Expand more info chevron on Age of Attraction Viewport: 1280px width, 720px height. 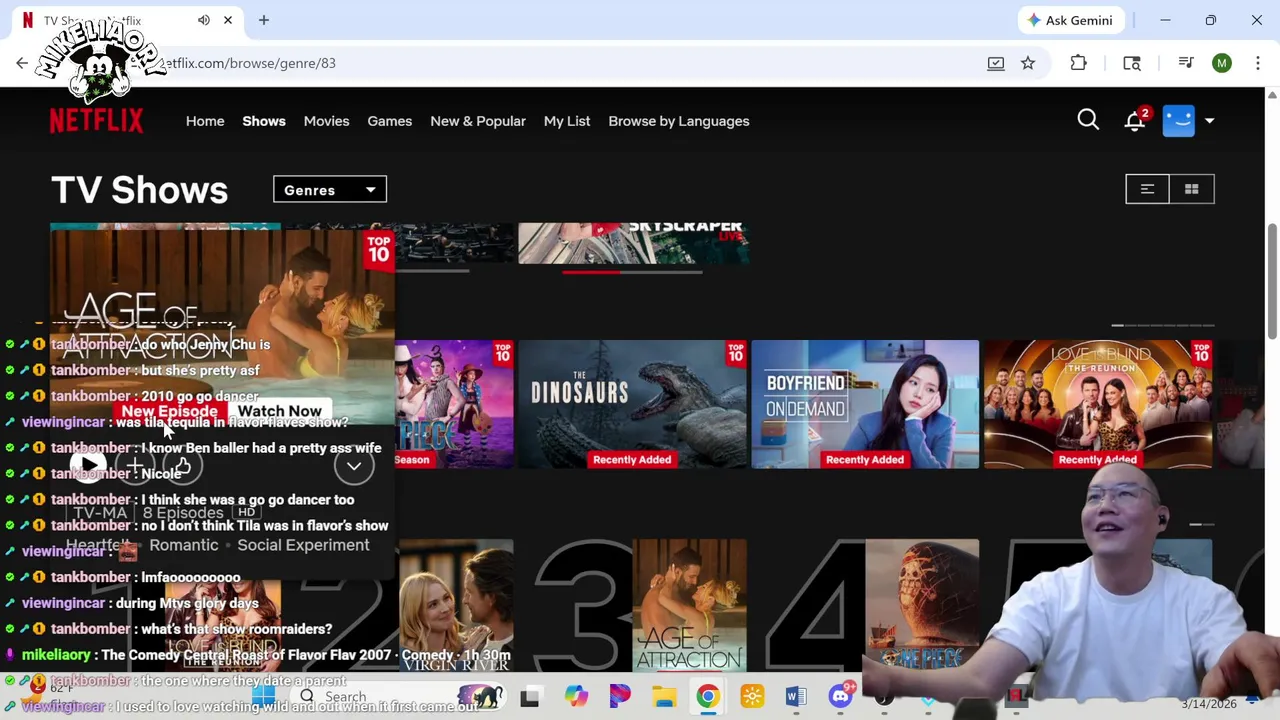pyautogui.click(x=354, y=466)
